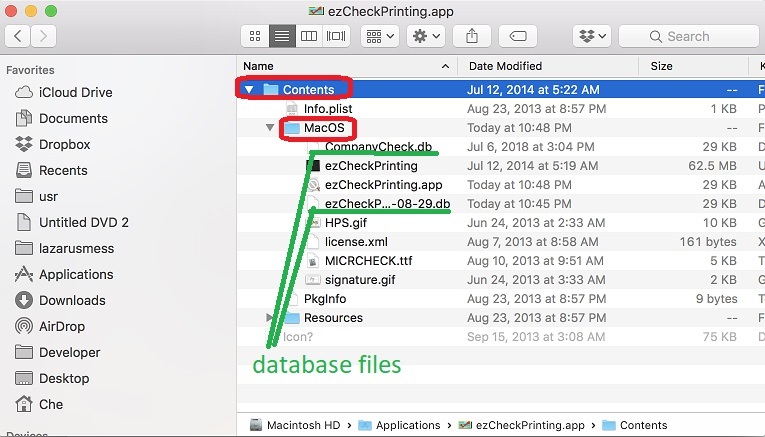Collapse the Contents folder triangle

250,90
